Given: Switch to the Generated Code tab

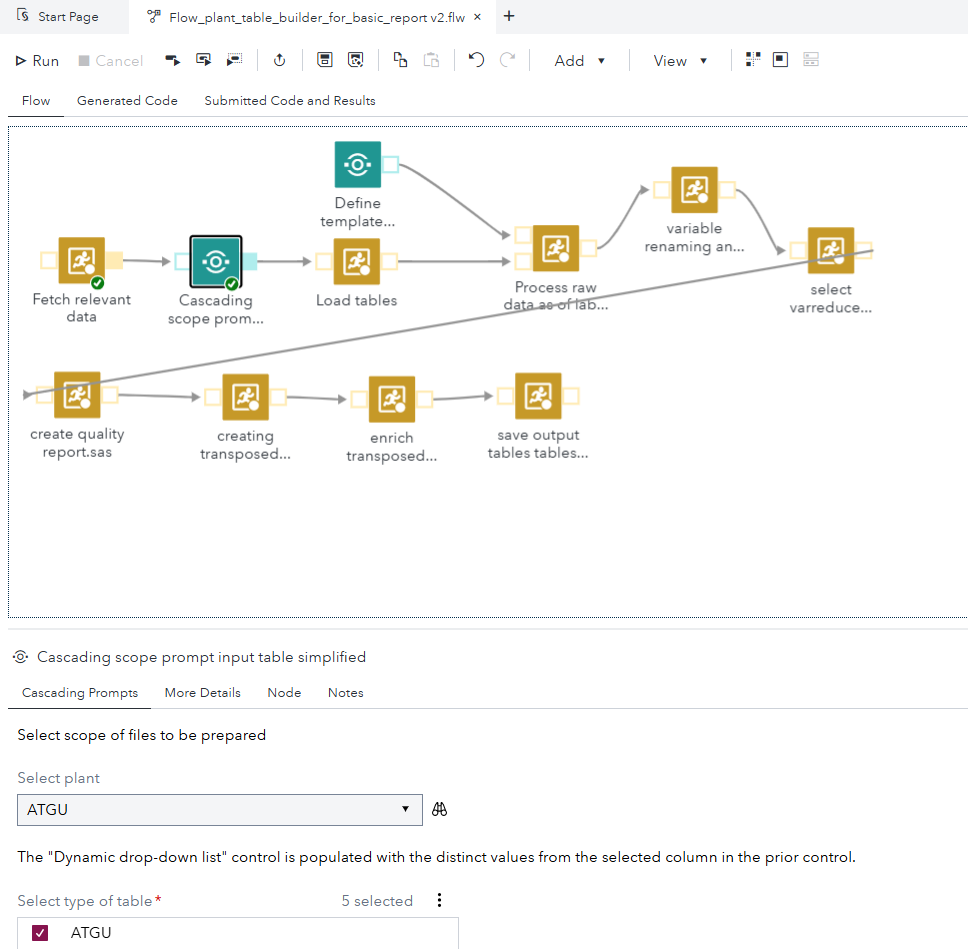Looking at the screenshot, I should [127, 100].
